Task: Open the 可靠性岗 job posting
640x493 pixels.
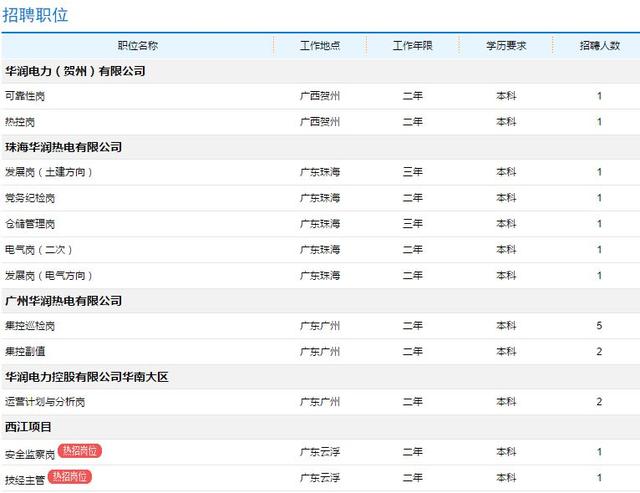Action: [x=25, y=96]
